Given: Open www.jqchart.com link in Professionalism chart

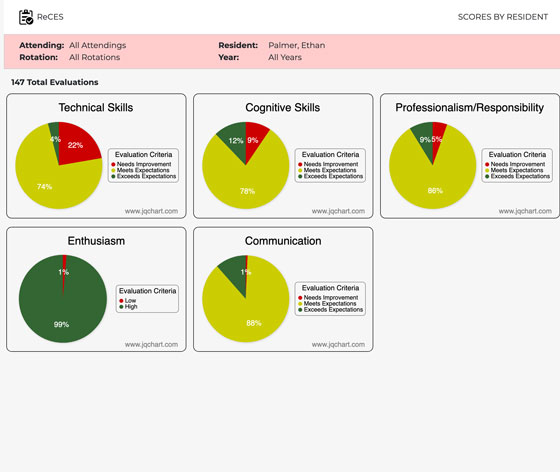Looking at the screenshot, I should pyautogui.click(x=525, y=211).
